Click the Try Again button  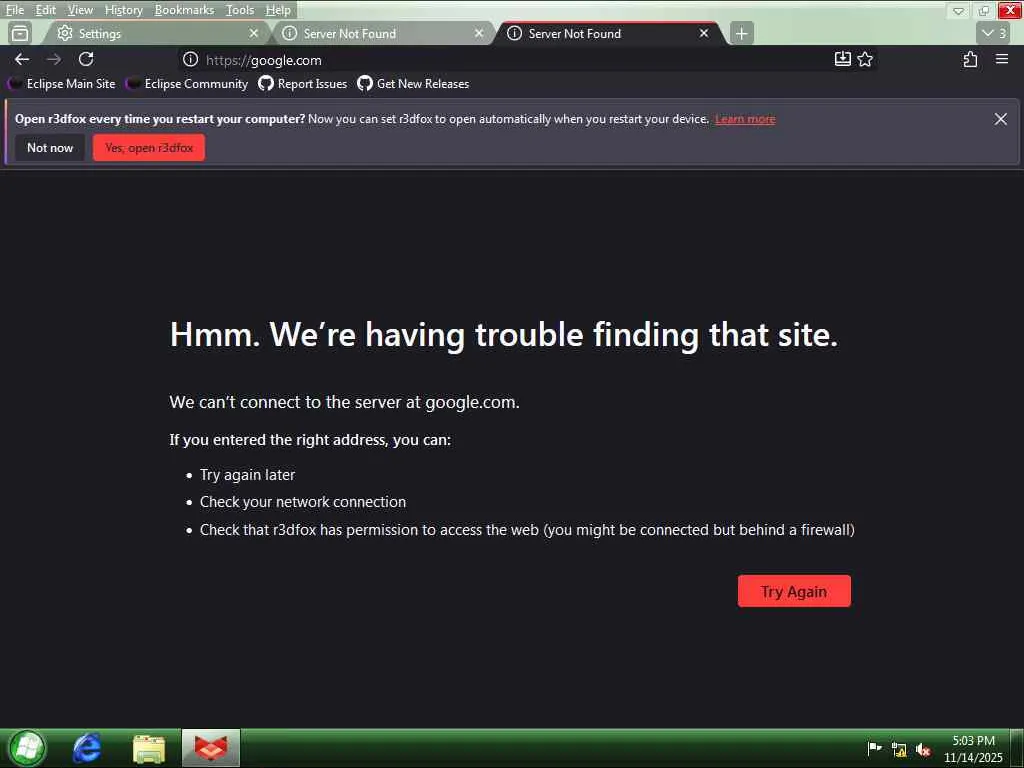click(x=794, y=591)
